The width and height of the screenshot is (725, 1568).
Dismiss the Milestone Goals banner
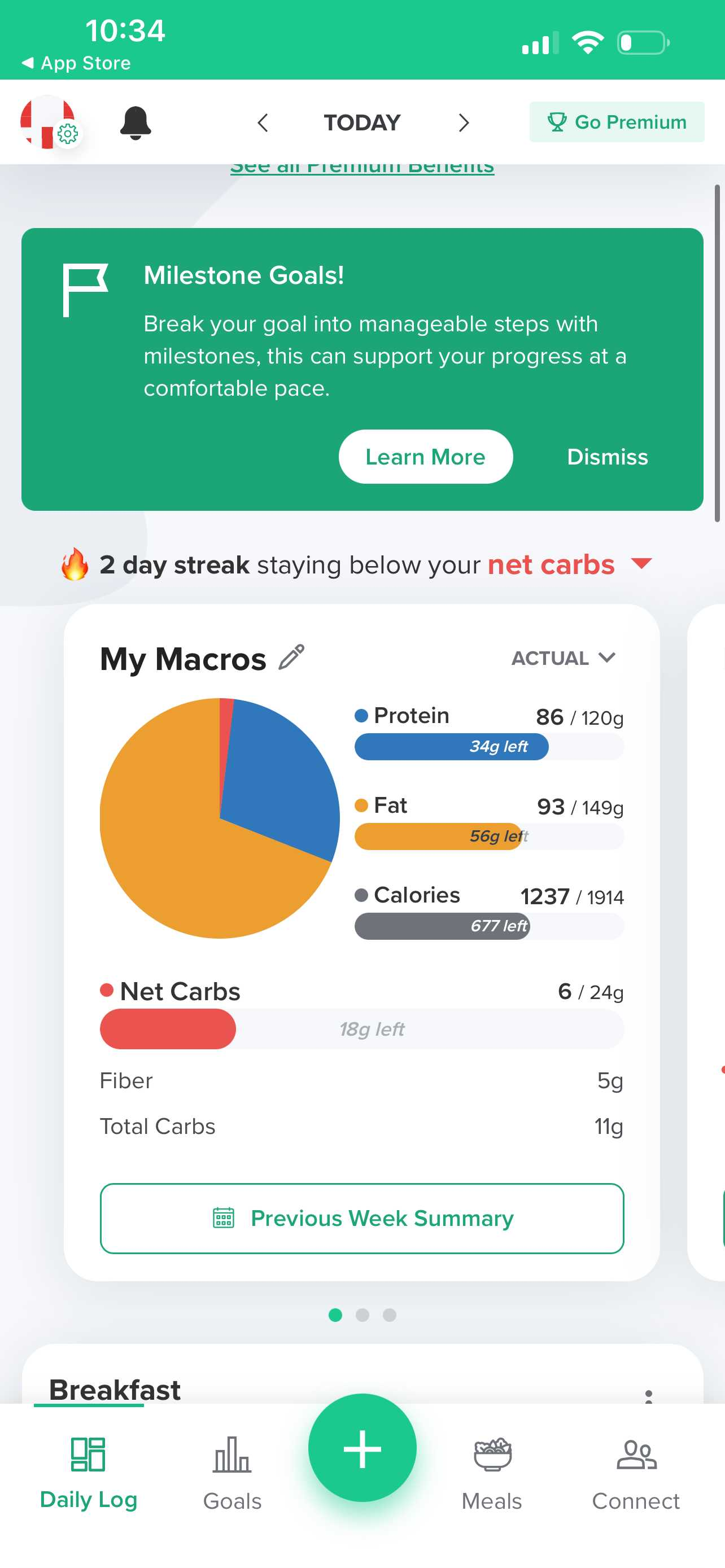tap(607, 457)
